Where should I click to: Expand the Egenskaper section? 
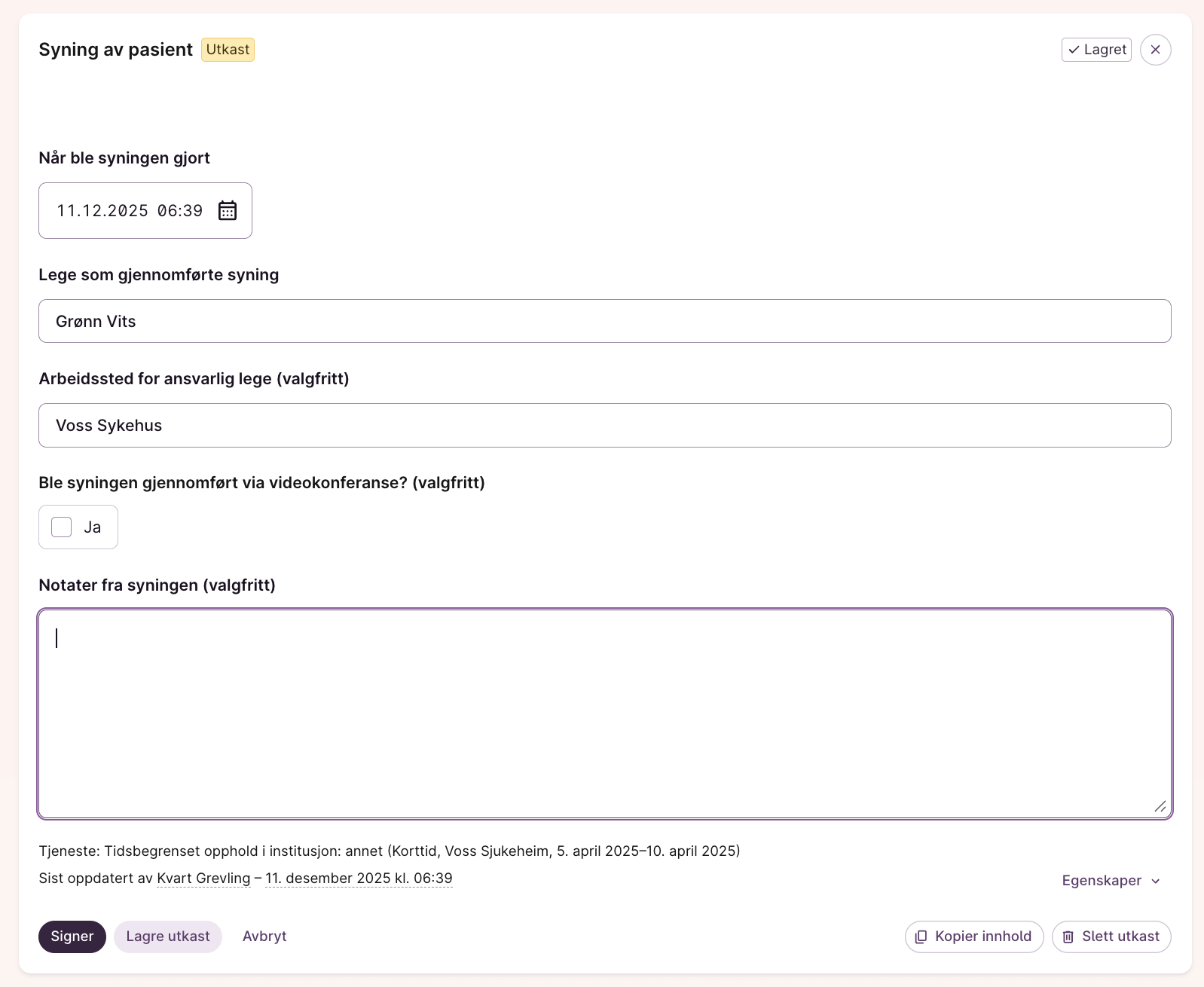[1102, 880]
